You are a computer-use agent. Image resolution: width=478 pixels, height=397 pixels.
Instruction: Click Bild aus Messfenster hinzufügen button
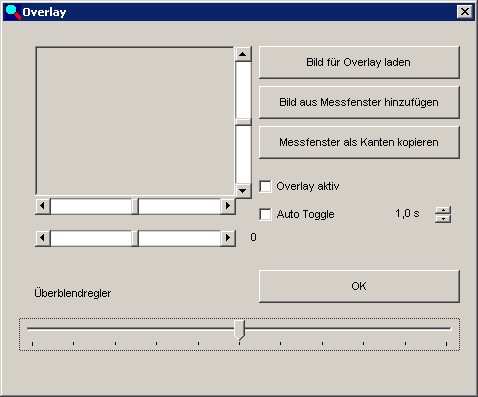(359, 102)
